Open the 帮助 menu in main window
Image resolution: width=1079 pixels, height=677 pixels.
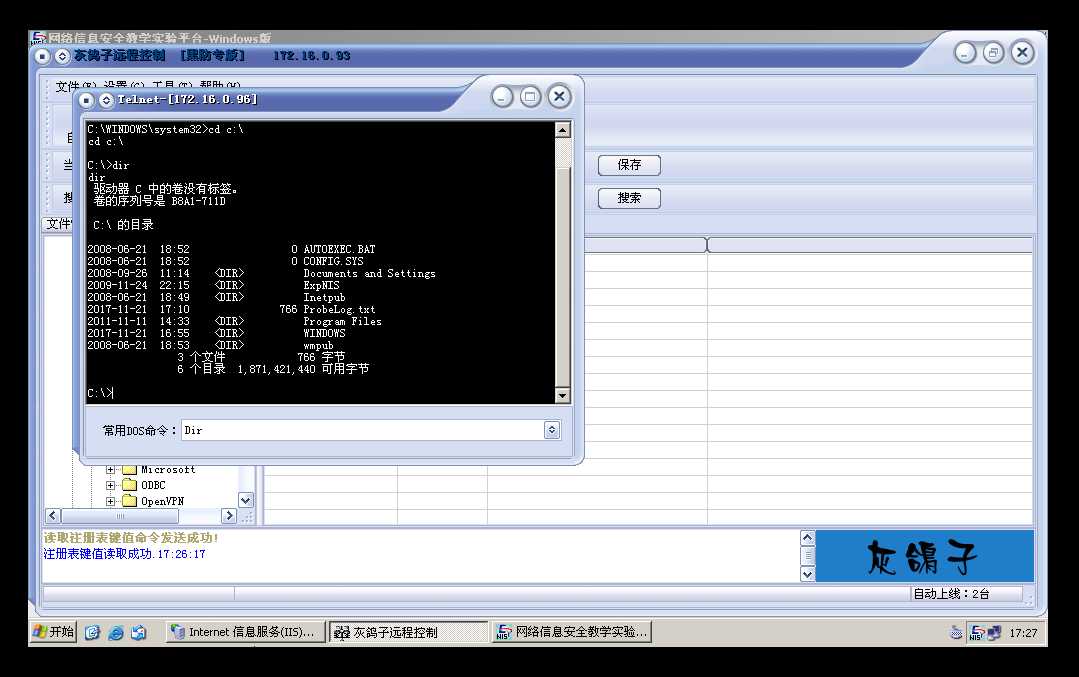tap(220, 87)
